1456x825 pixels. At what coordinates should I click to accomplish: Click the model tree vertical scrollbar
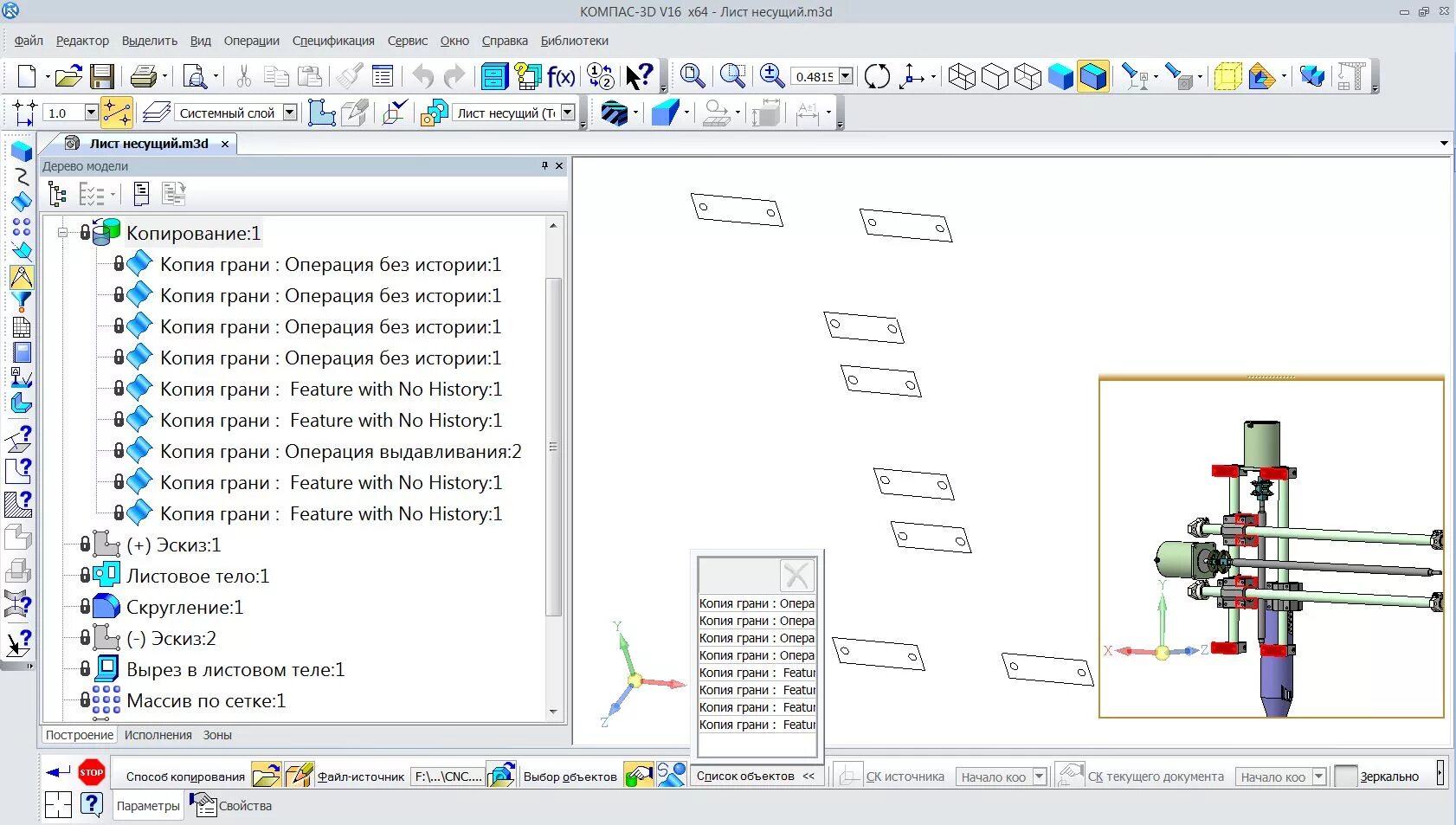click(x=553, y=447)
